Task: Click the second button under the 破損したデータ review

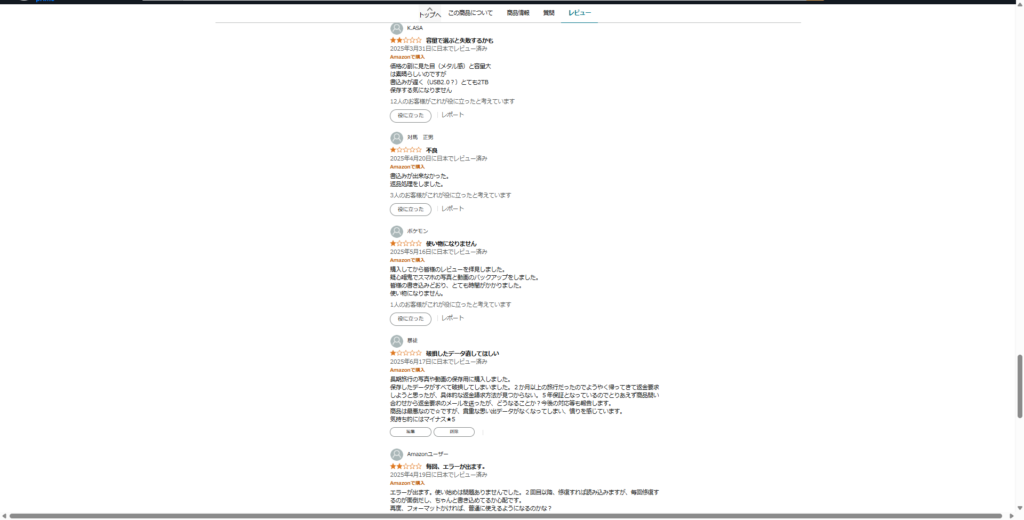Action: tap(454, 432)
